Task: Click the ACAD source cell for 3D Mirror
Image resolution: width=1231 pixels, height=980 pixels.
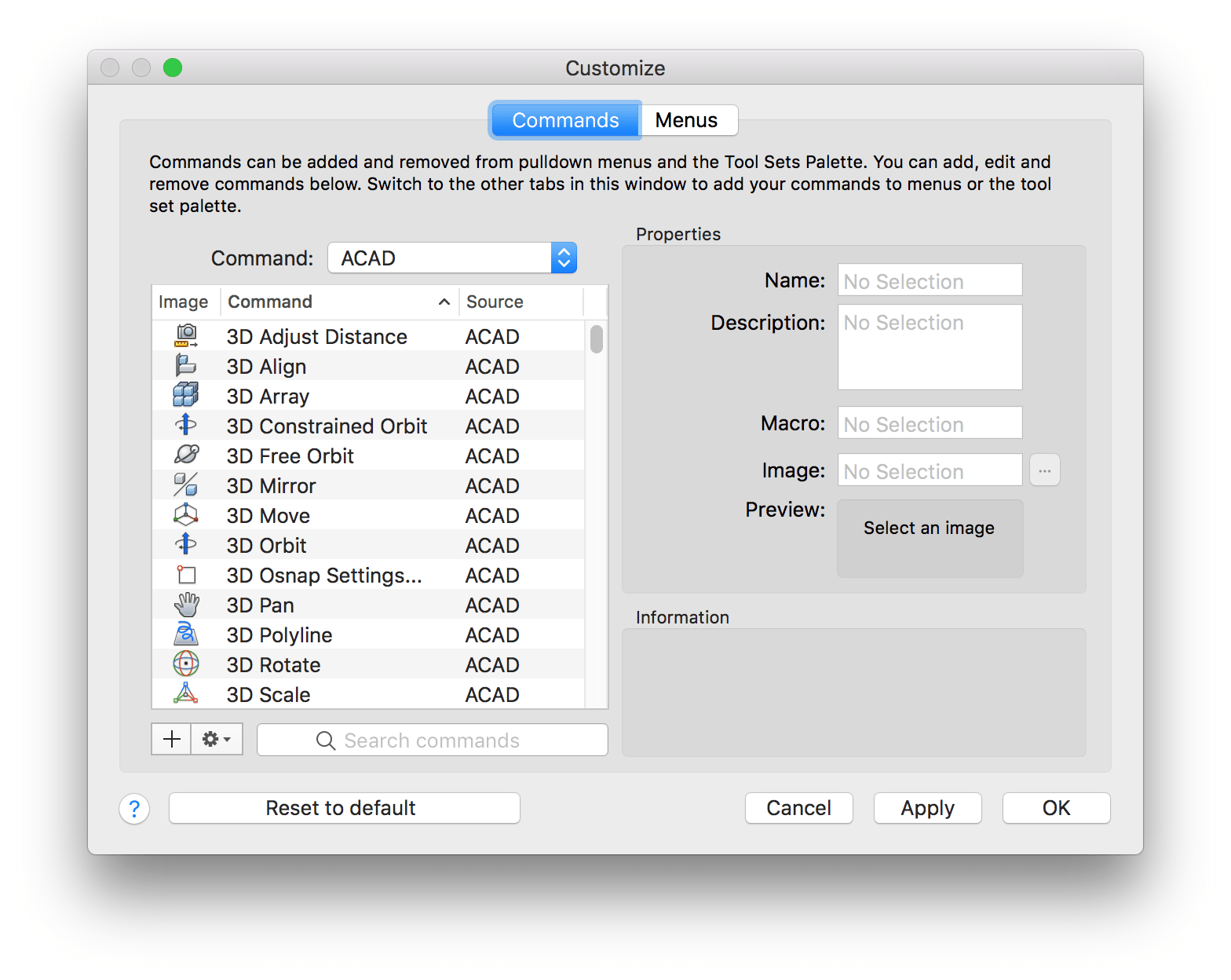Action: click(492, 486)
